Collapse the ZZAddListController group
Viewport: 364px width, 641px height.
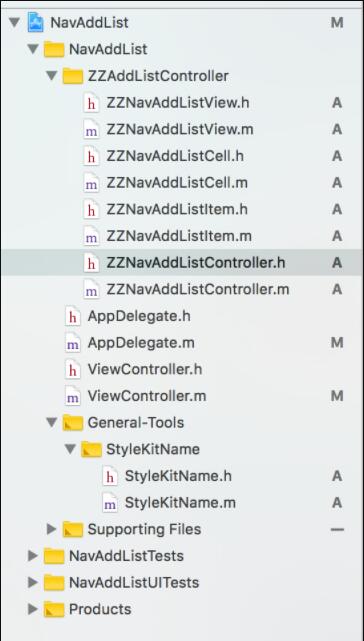click(52, 76)
